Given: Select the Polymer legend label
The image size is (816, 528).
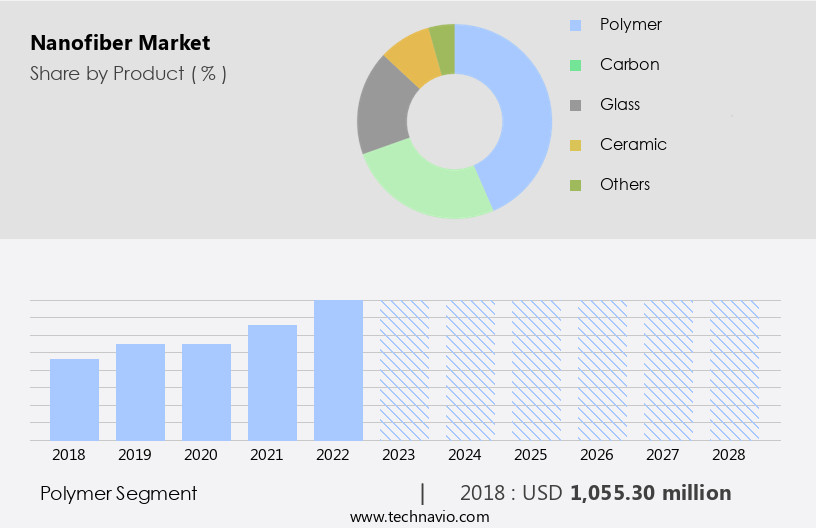Looking at the screenshot, I should (630, 25).
